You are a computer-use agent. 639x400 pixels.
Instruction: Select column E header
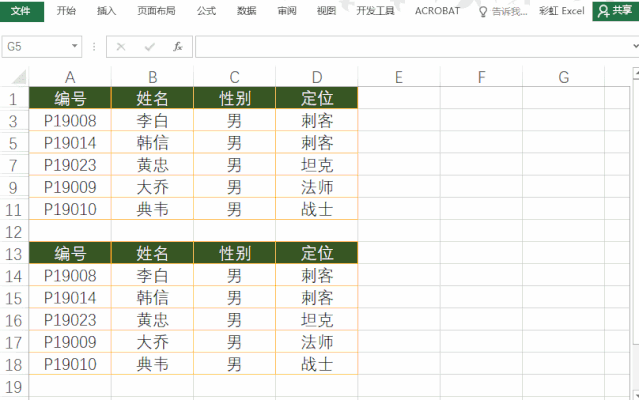coord(399,77)
